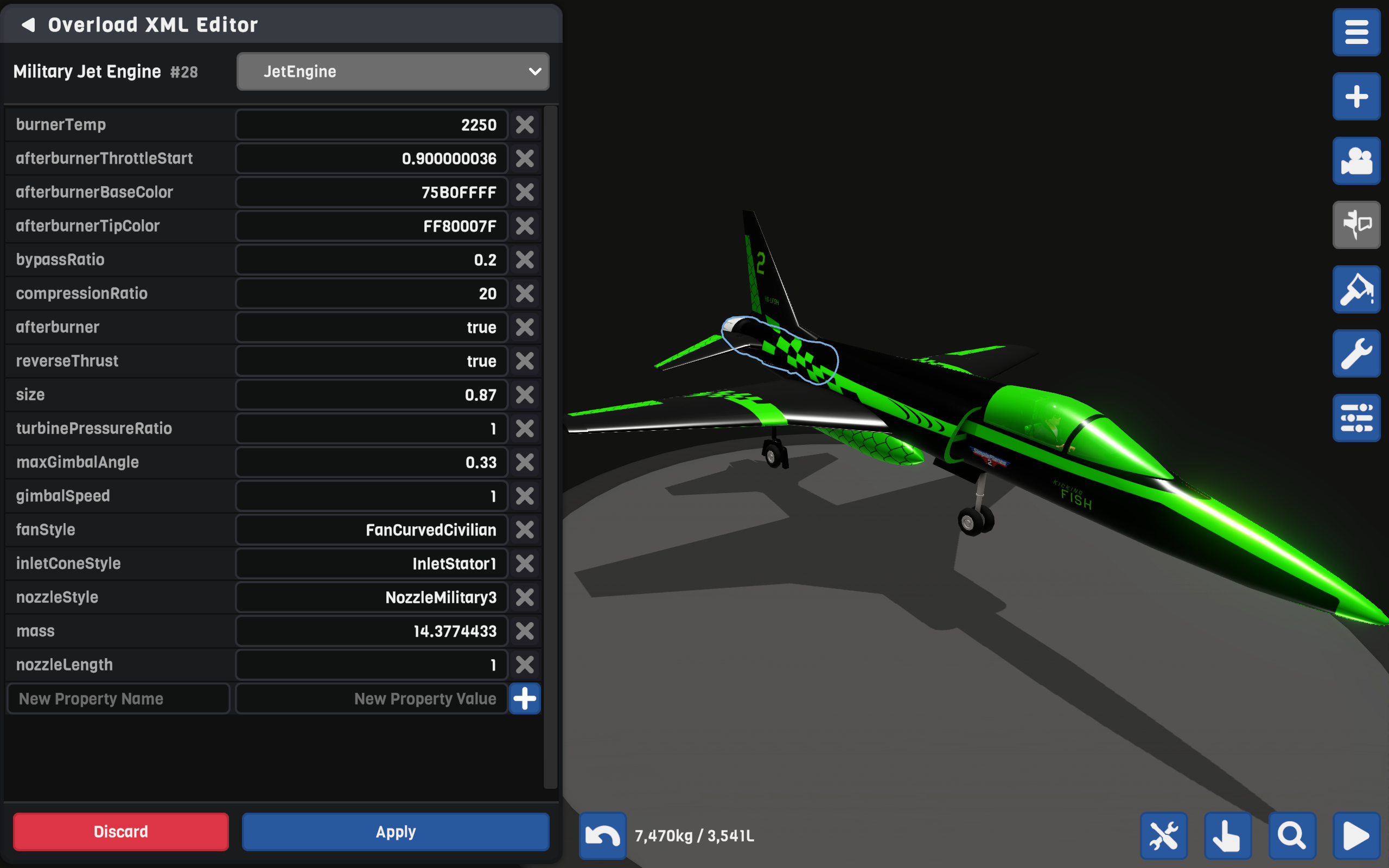The image size is (1389, 868).
Task: Edit the burnerTemp value 2250
Action: pyautogui.click(x=371, y=125)
